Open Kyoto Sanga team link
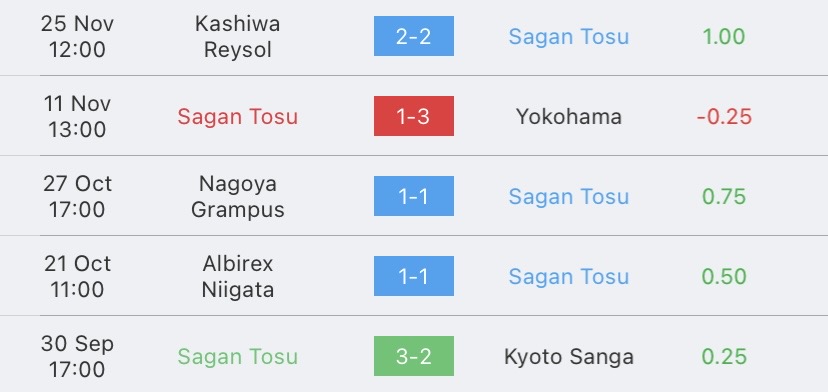828x392 pixels. [x=569, y=357]
